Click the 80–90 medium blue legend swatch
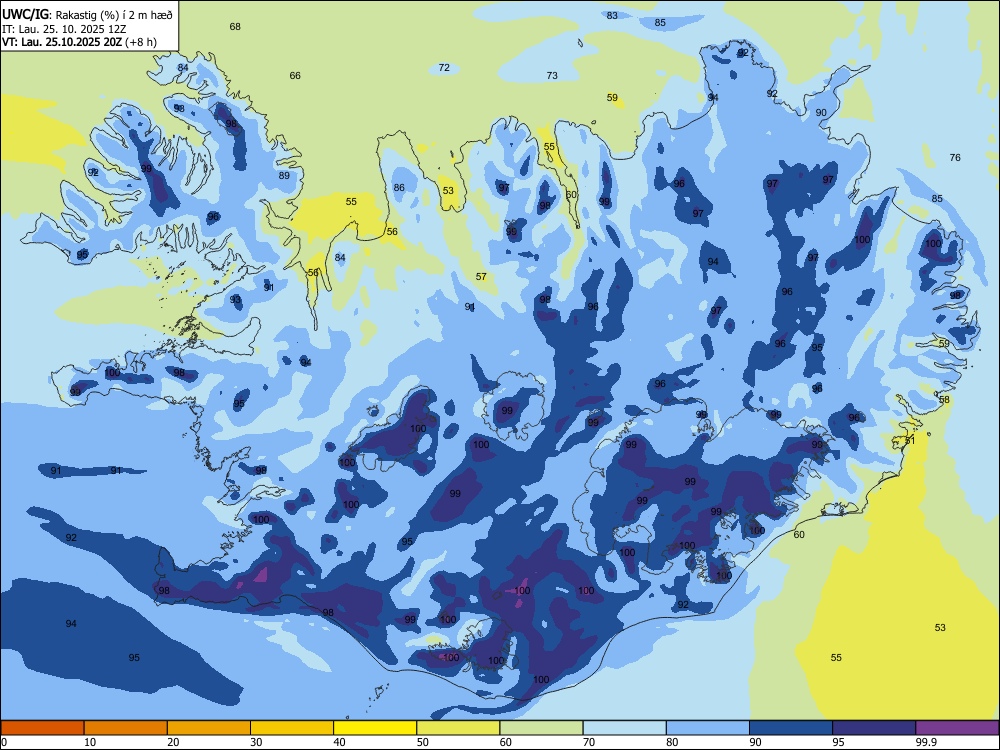This screenshot has width=1000, height=750. tap(708, 728)
